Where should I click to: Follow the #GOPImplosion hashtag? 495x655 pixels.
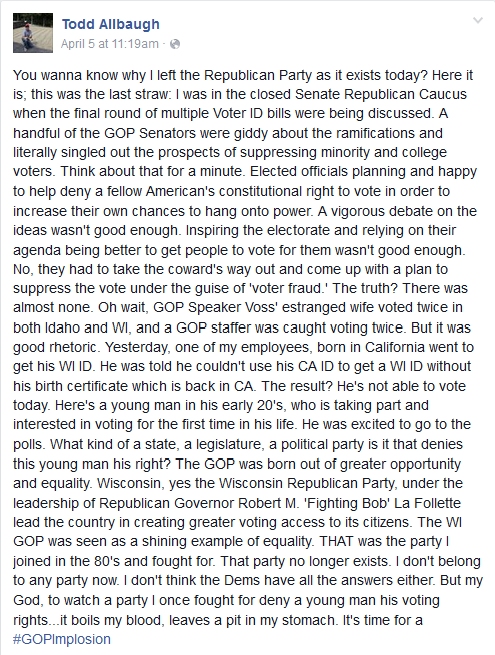click(x=62, y=639)
